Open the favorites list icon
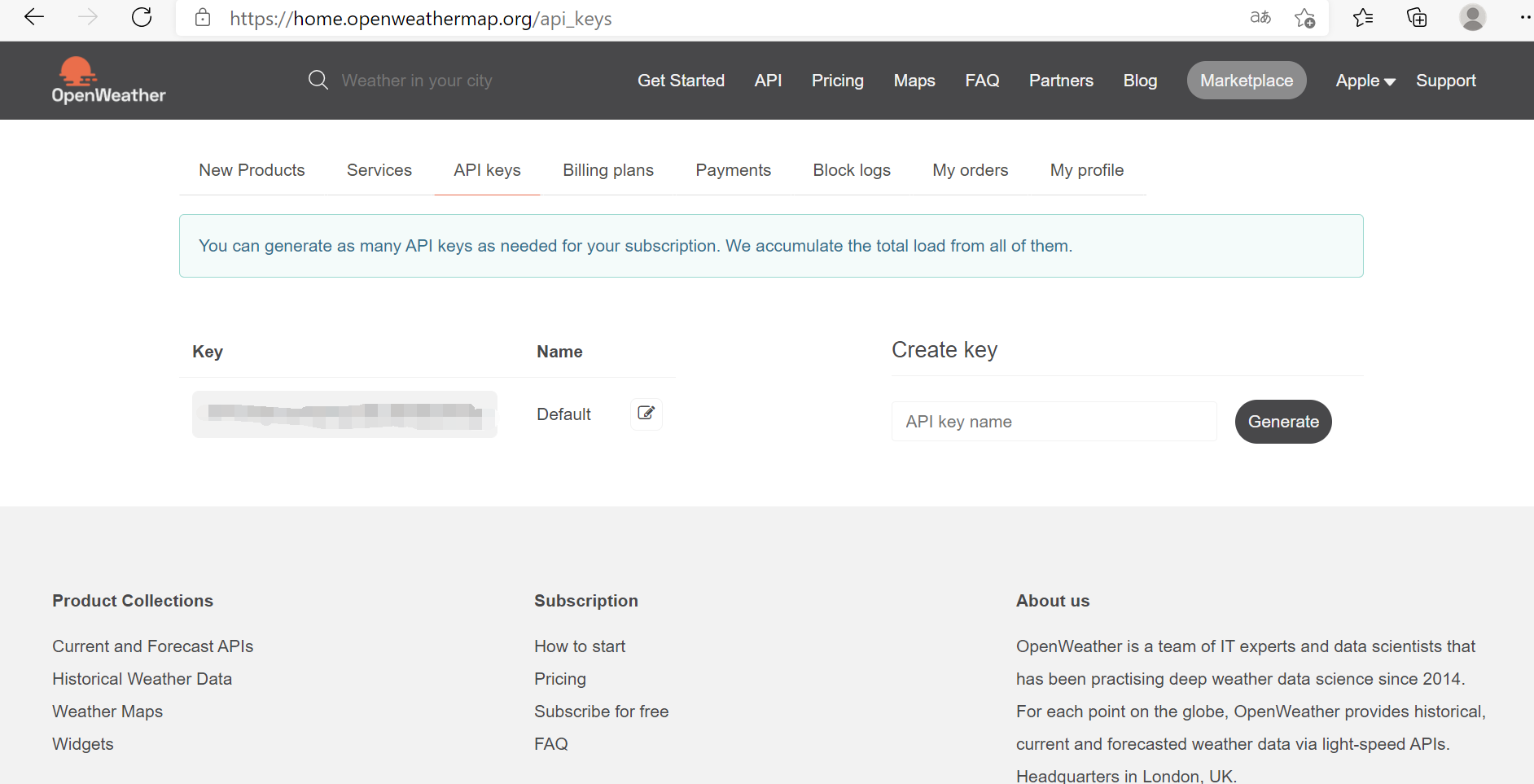The width and height of the screenshot is (1534, 784). 1363,17
